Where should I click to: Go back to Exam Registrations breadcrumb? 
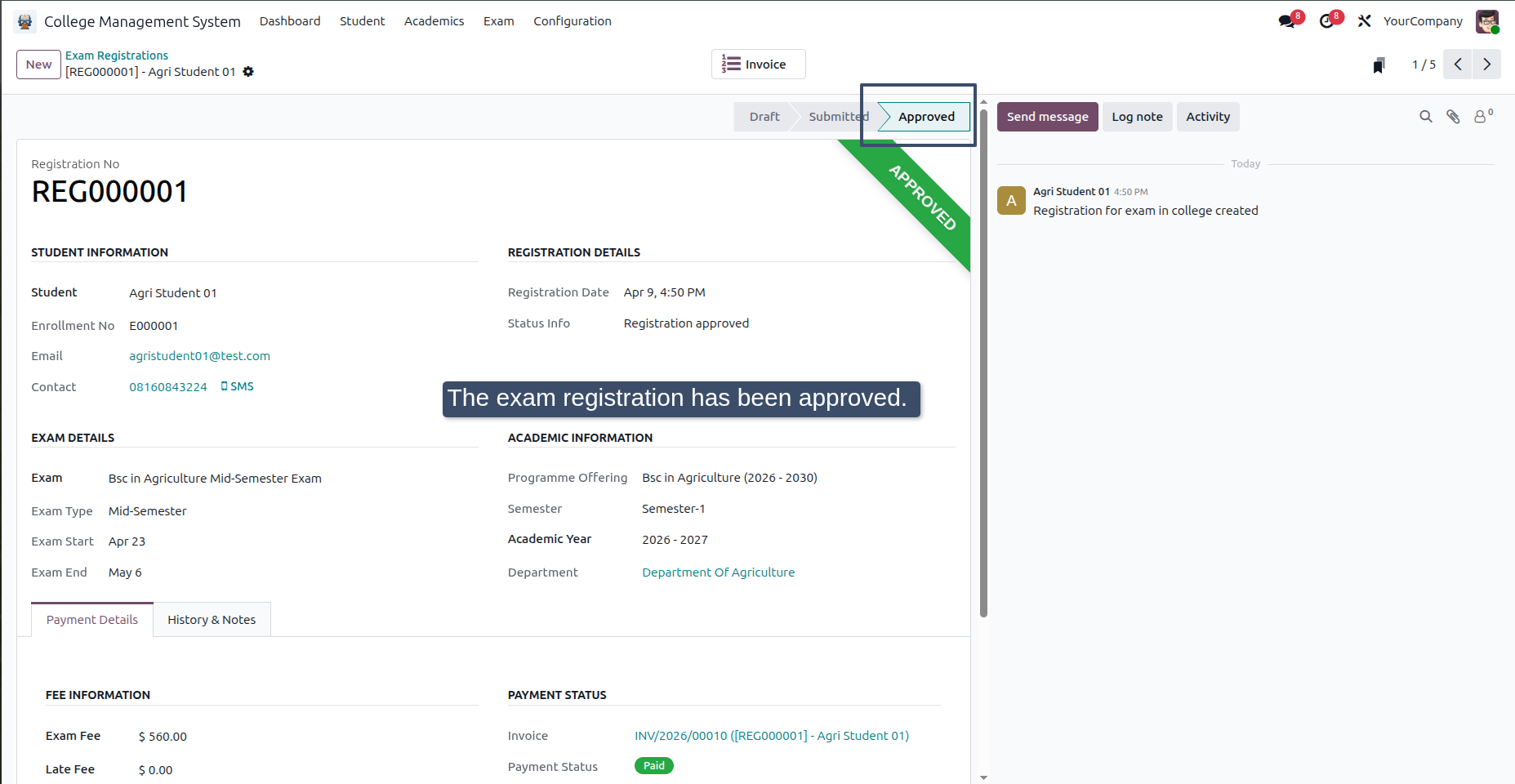click(117, 56)
